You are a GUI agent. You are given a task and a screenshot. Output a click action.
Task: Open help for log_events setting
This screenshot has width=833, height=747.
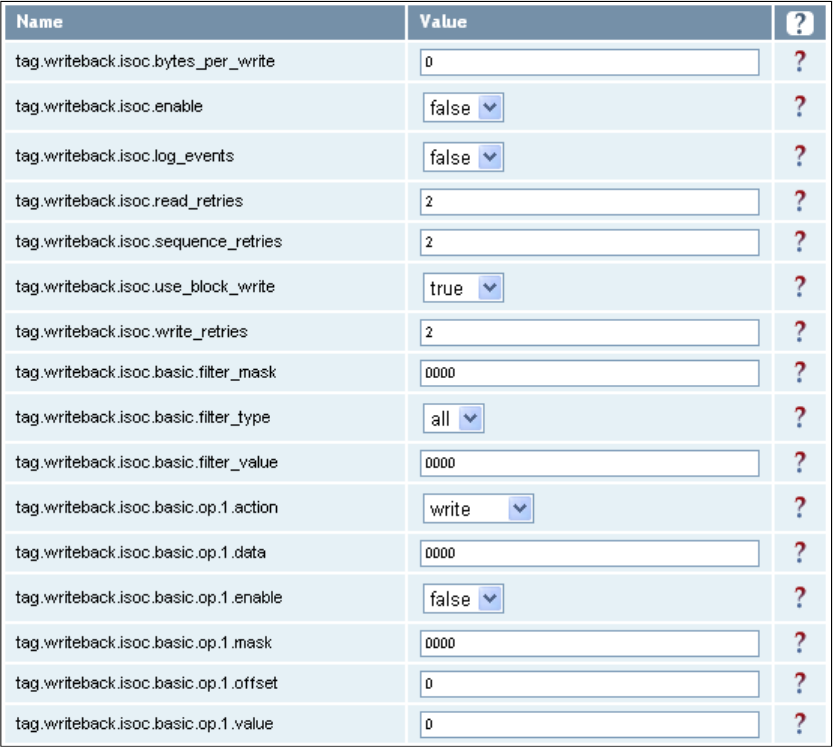coord(800,156)
